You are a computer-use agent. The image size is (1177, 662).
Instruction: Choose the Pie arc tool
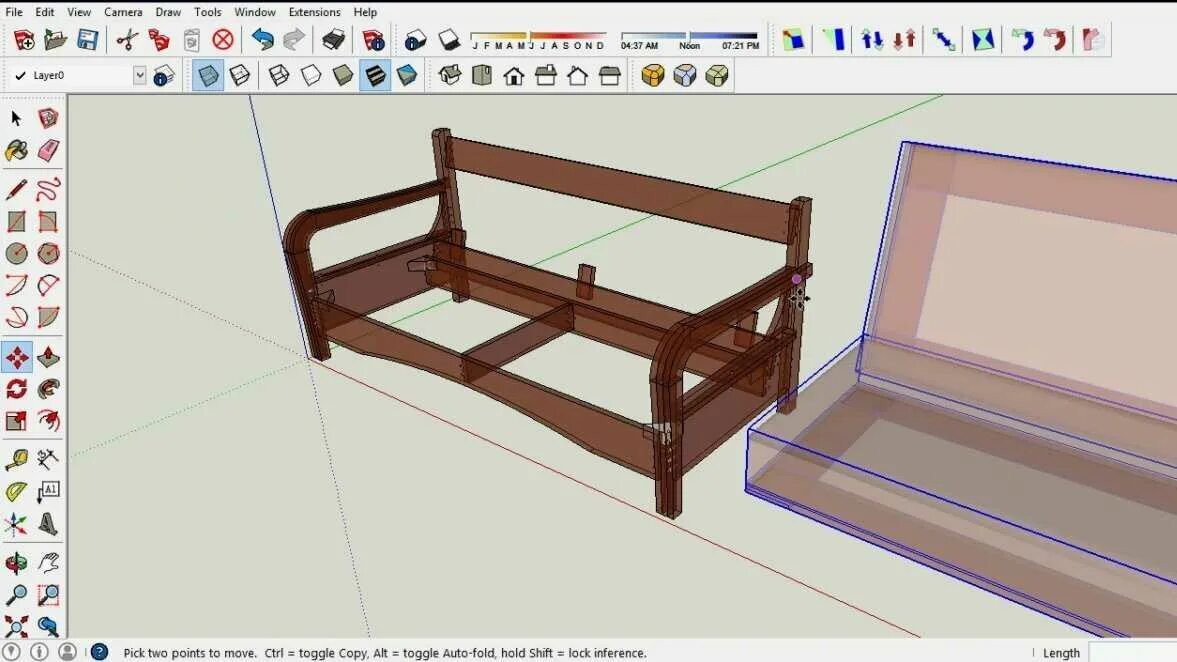point(48,317)
